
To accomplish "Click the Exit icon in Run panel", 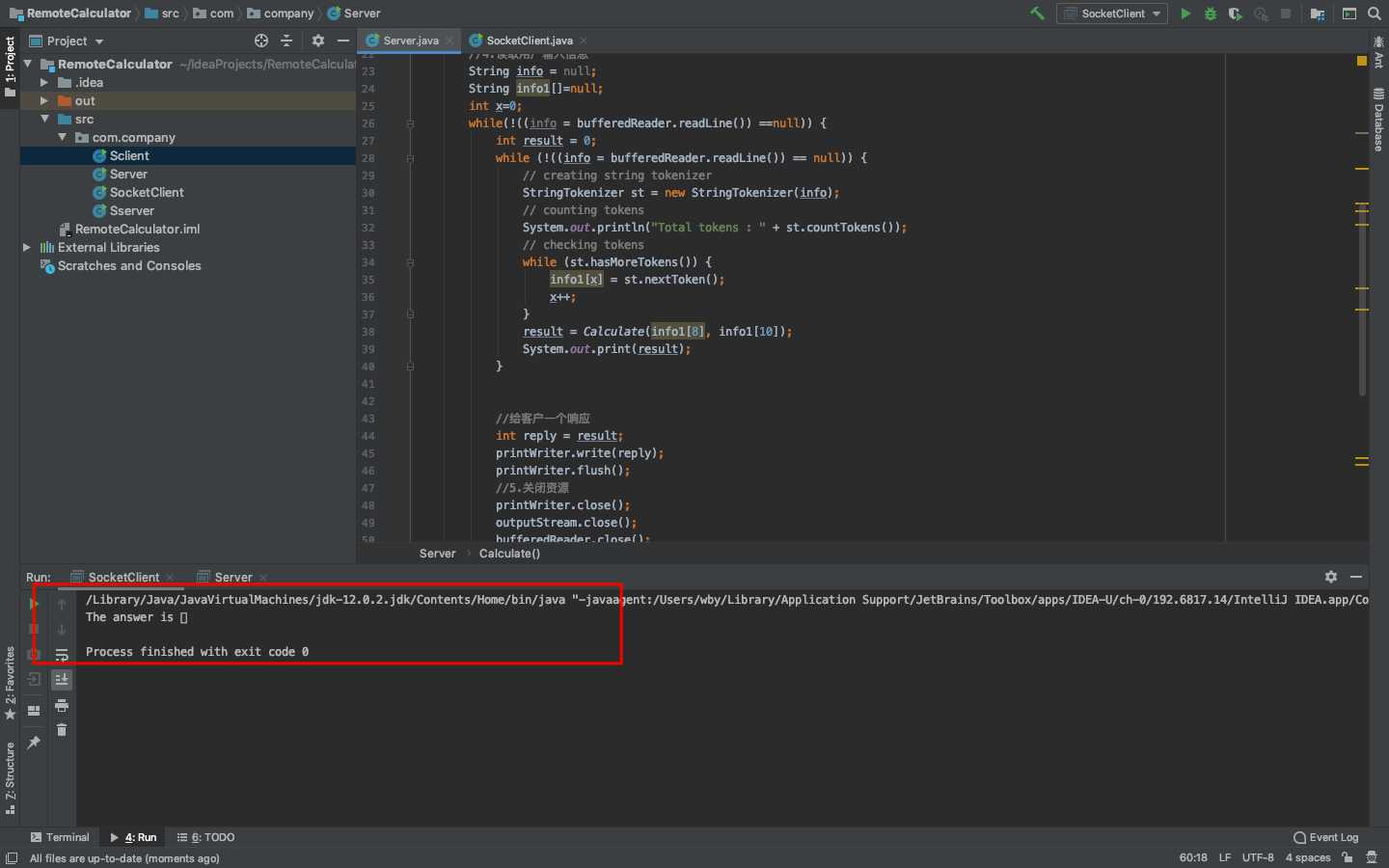I will tap(34, 680).
